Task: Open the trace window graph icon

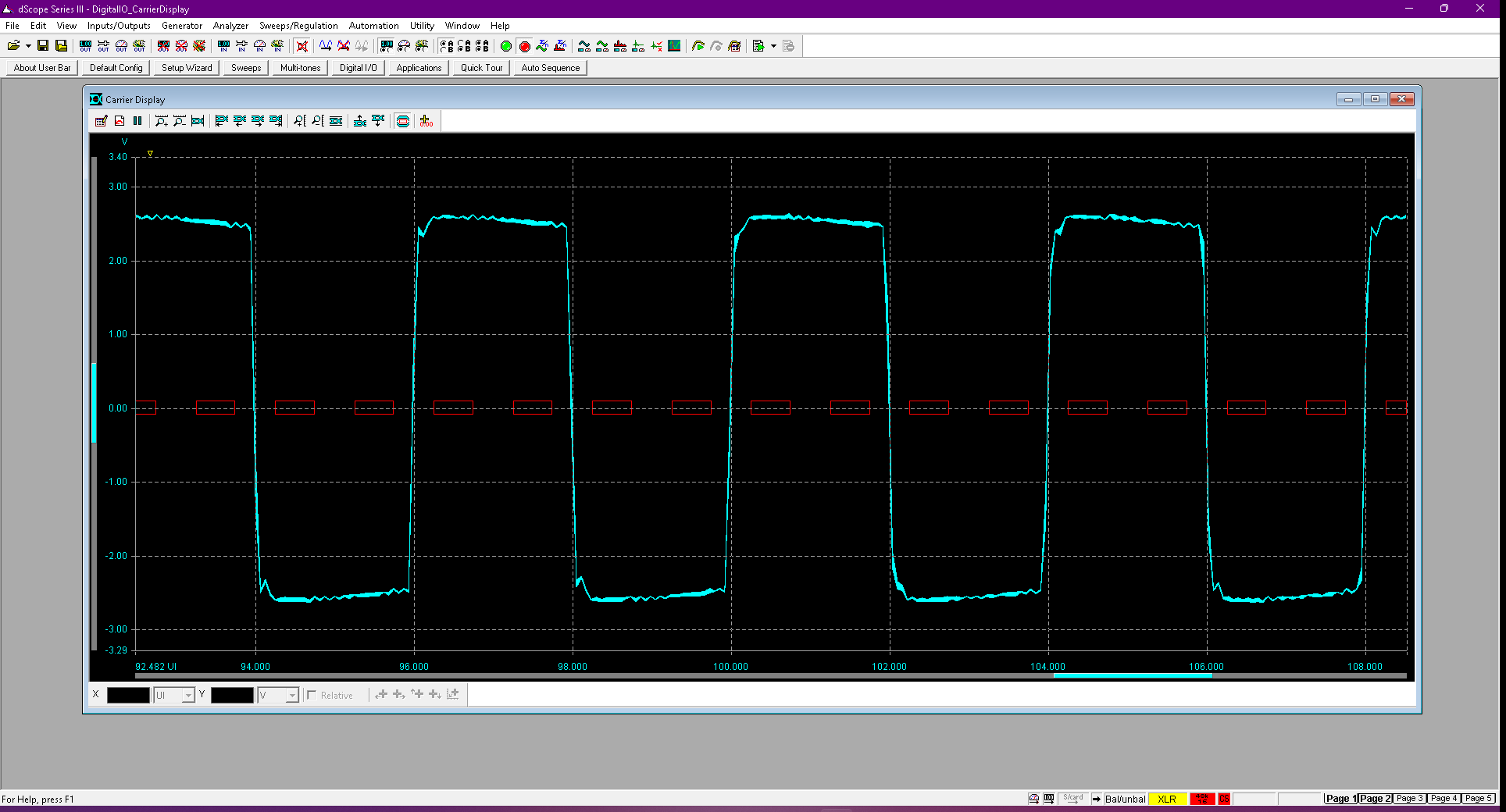Action: 674,46
